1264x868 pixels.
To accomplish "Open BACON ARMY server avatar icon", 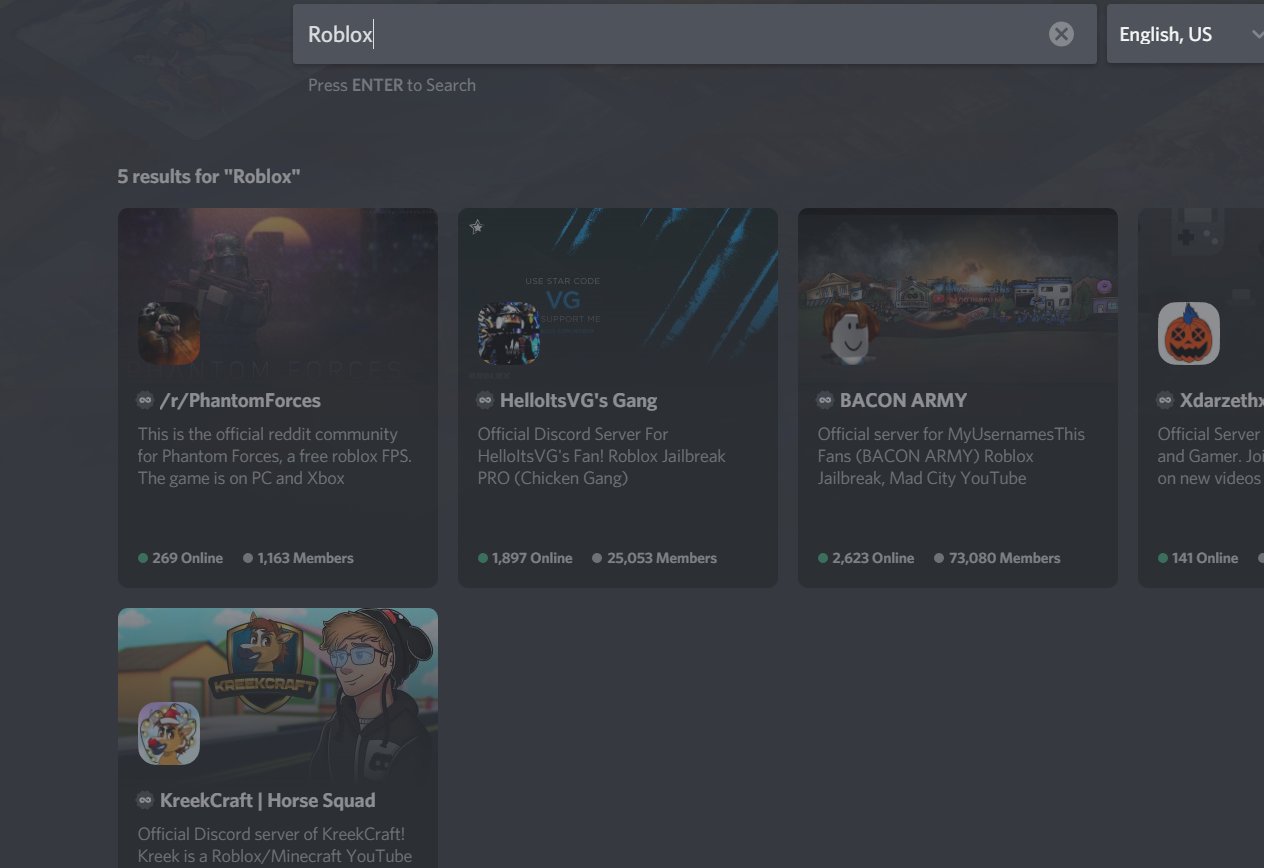I will pos(849,333).
